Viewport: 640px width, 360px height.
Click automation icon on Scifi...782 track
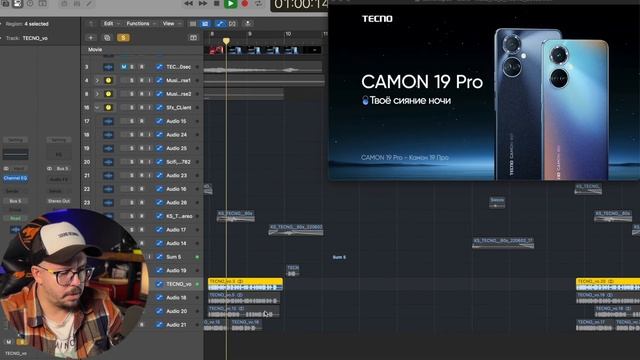pos(159,162)
